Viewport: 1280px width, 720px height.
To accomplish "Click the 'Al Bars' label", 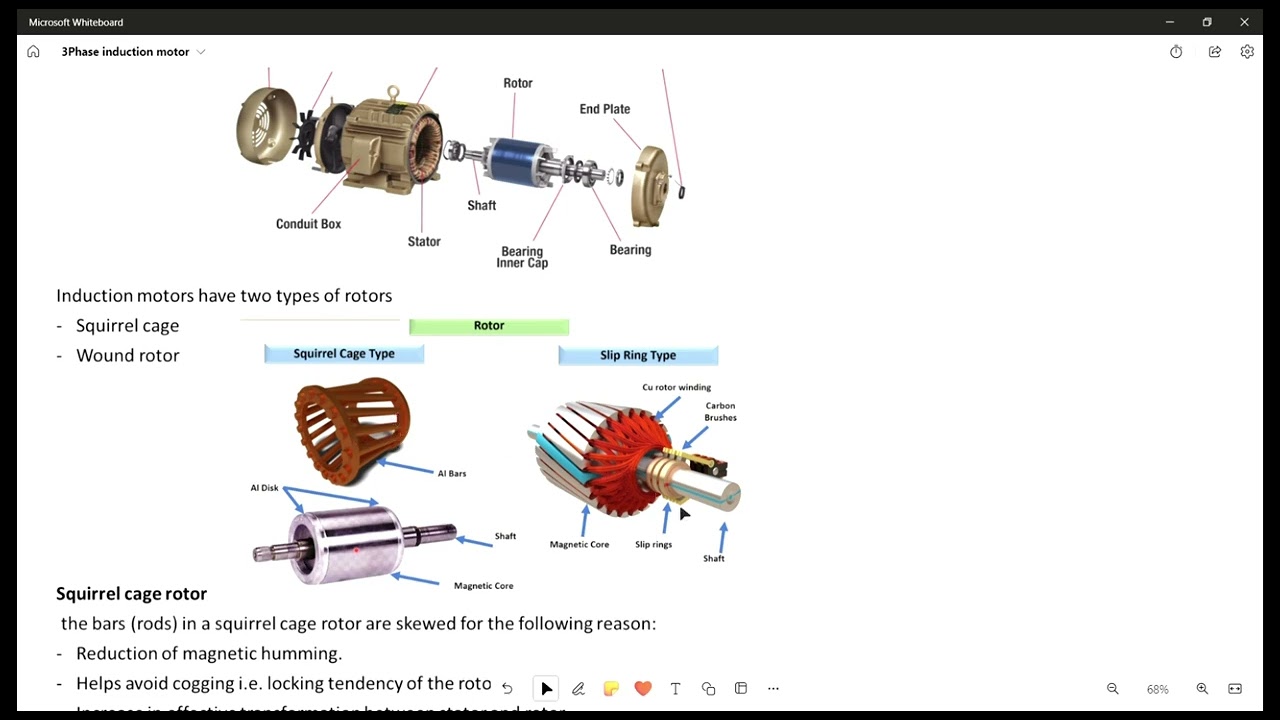I will click(452, 474).
